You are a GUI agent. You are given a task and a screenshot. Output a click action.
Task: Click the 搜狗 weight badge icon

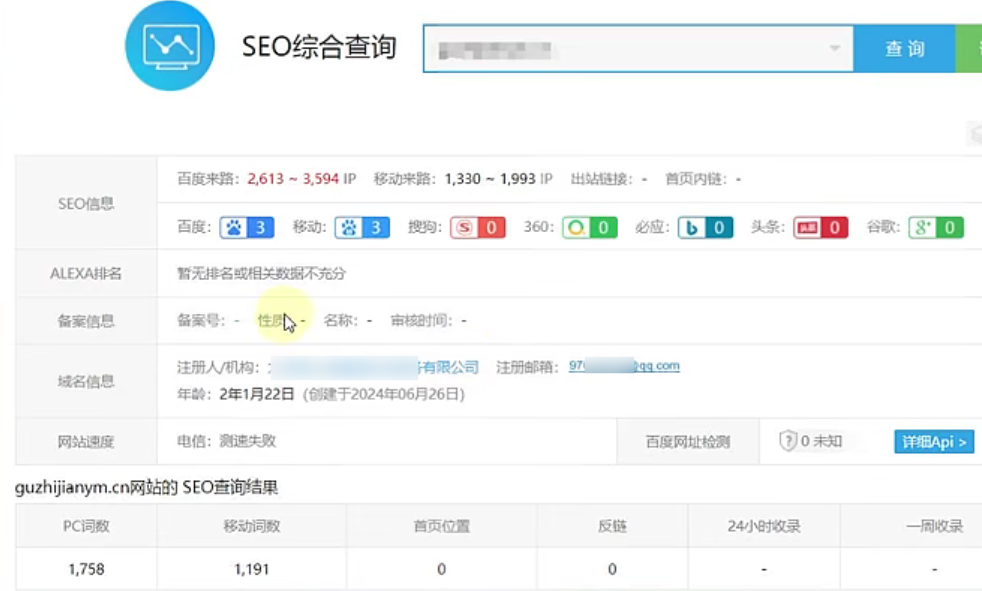478,227
